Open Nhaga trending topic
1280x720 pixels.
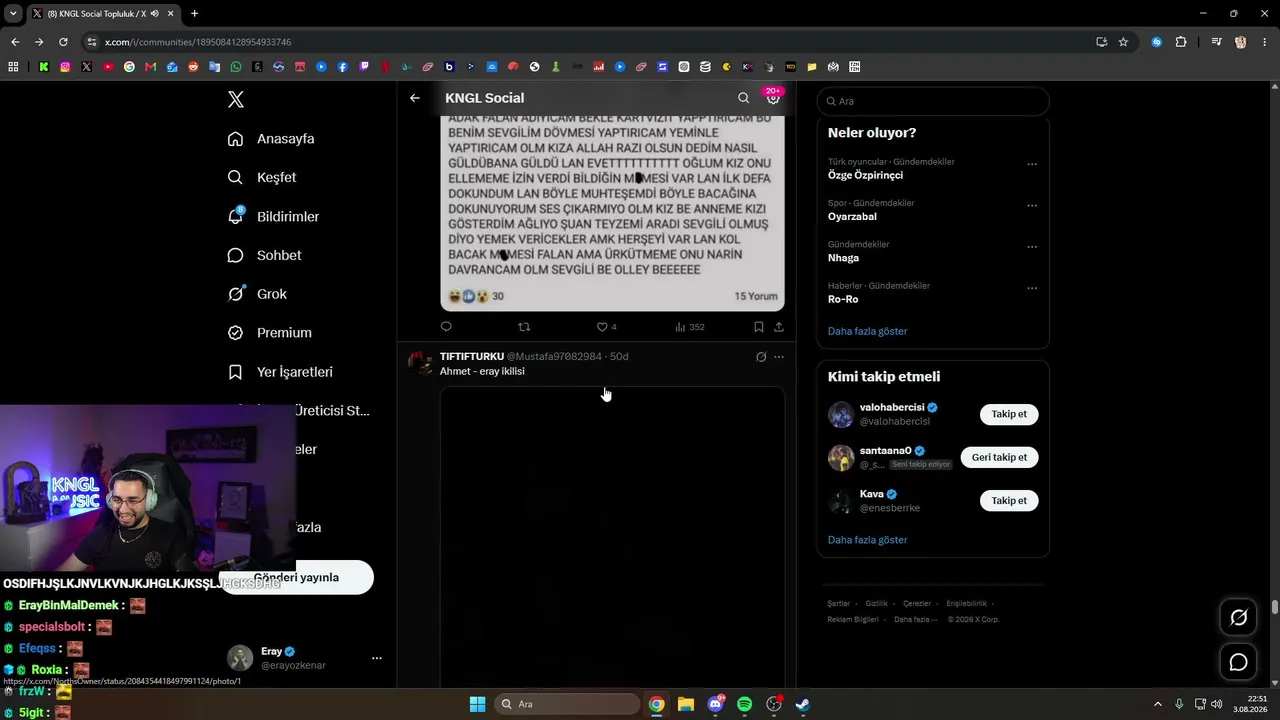[843, 258]
